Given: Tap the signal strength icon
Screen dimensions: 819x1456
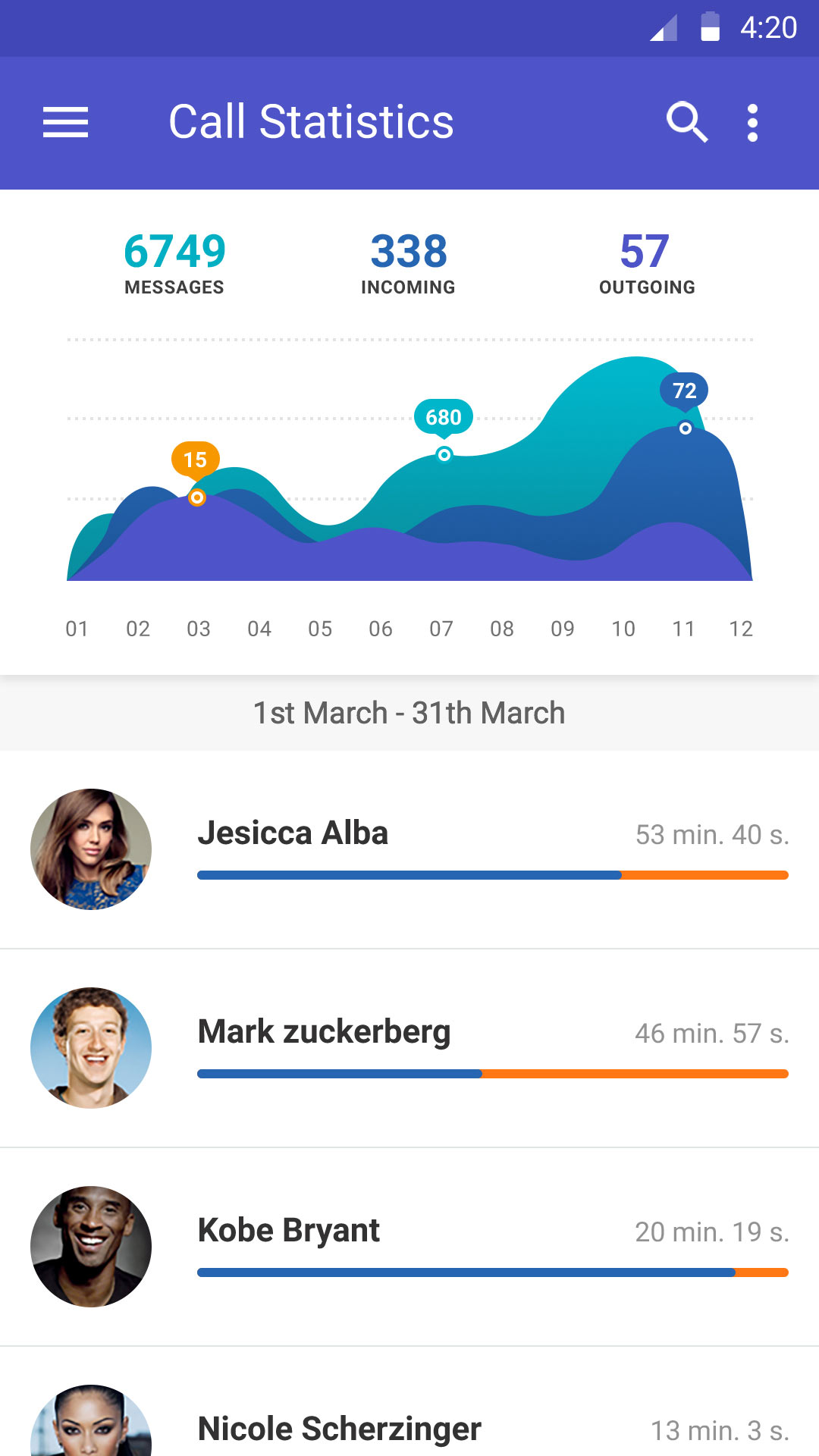Looking at the screenshot, I should point(664,29).
